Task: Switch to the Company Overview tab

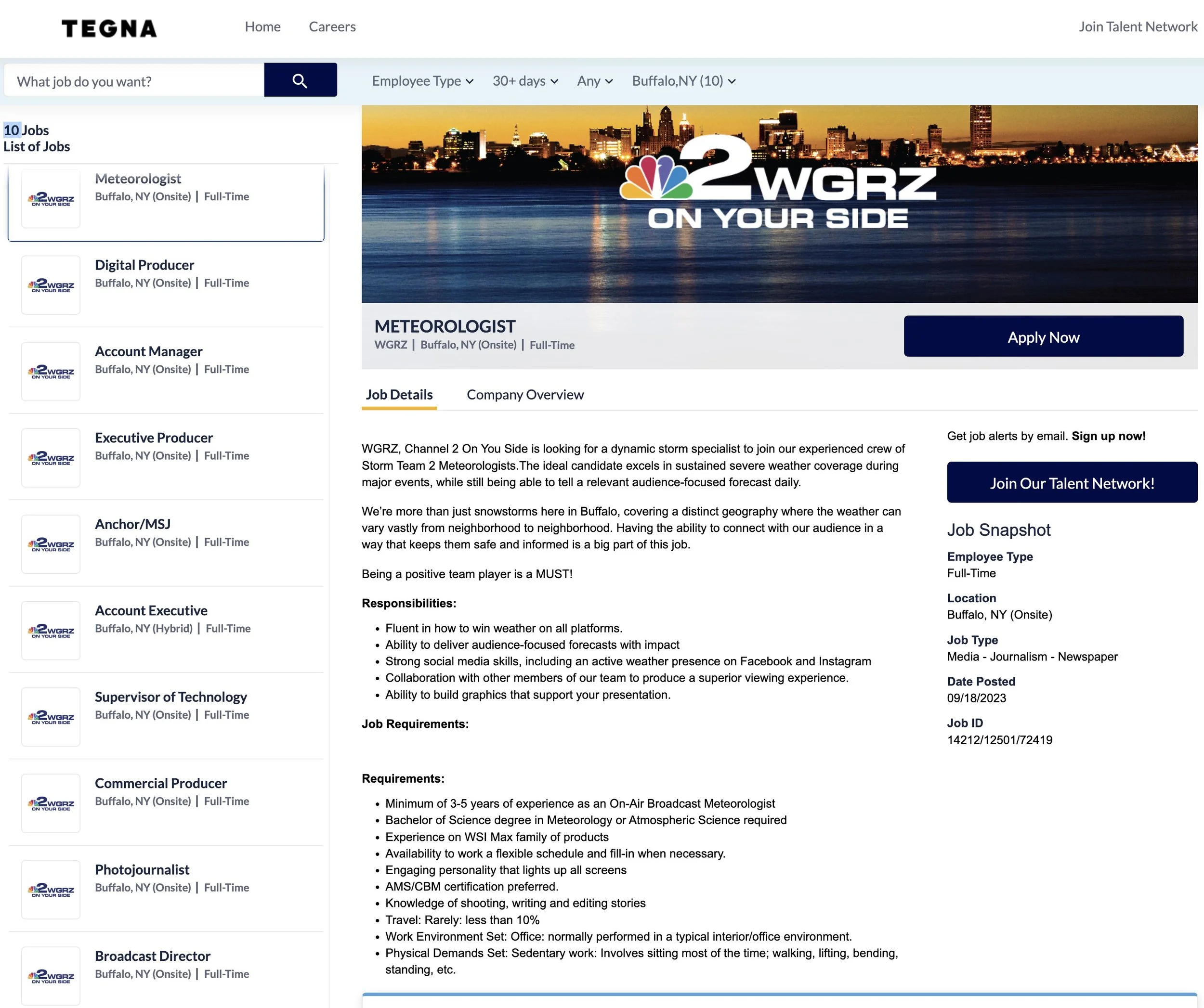Action: (524, 394)
